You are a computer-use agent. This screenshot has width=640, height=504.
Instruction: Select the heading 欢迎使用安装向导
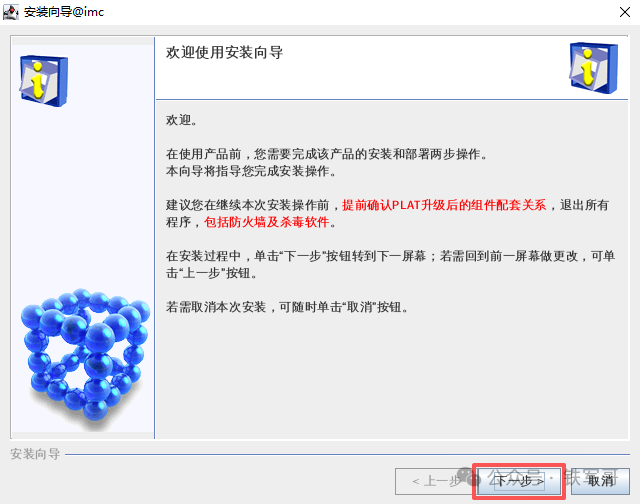tap(224, 53)
